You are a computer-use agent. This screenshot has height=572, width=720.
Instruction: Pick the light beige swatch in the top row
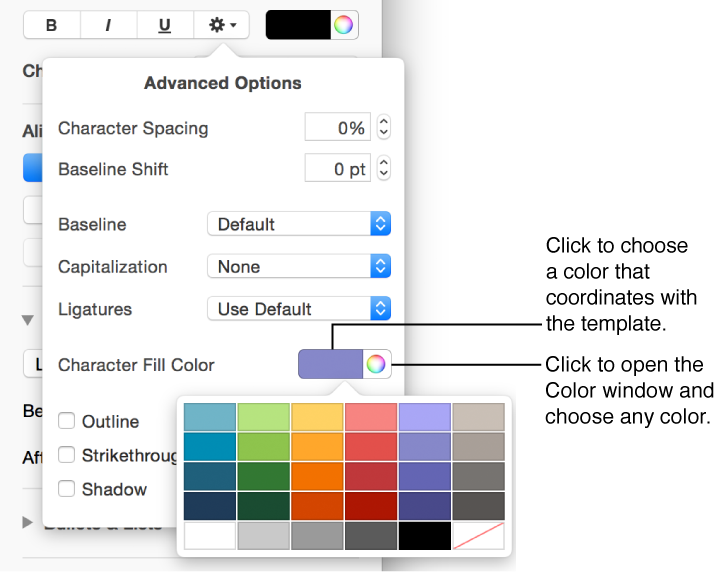(x=478, y=417)
